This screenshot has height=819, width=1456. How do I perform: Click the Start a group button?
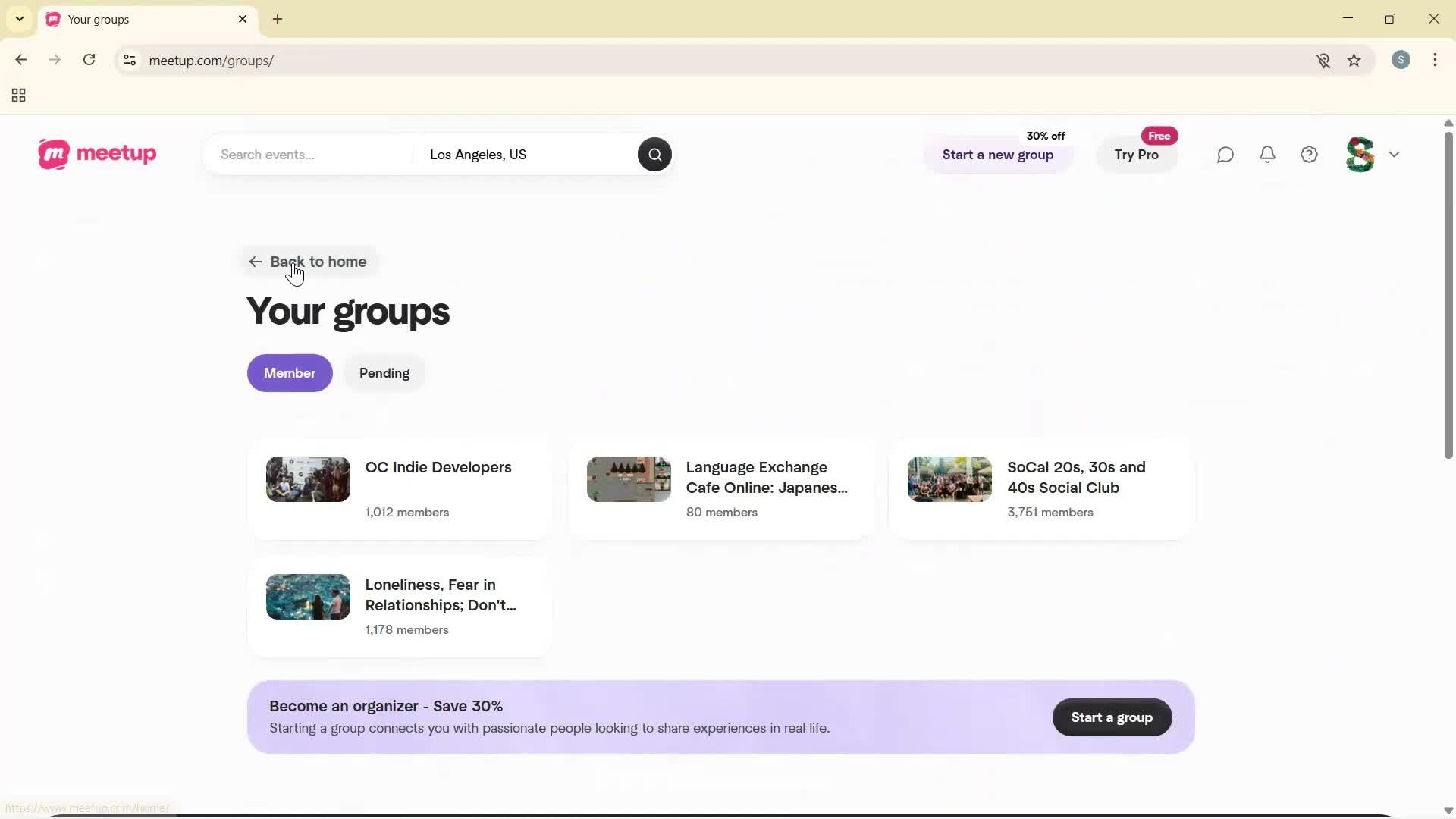click(1111, 717)
